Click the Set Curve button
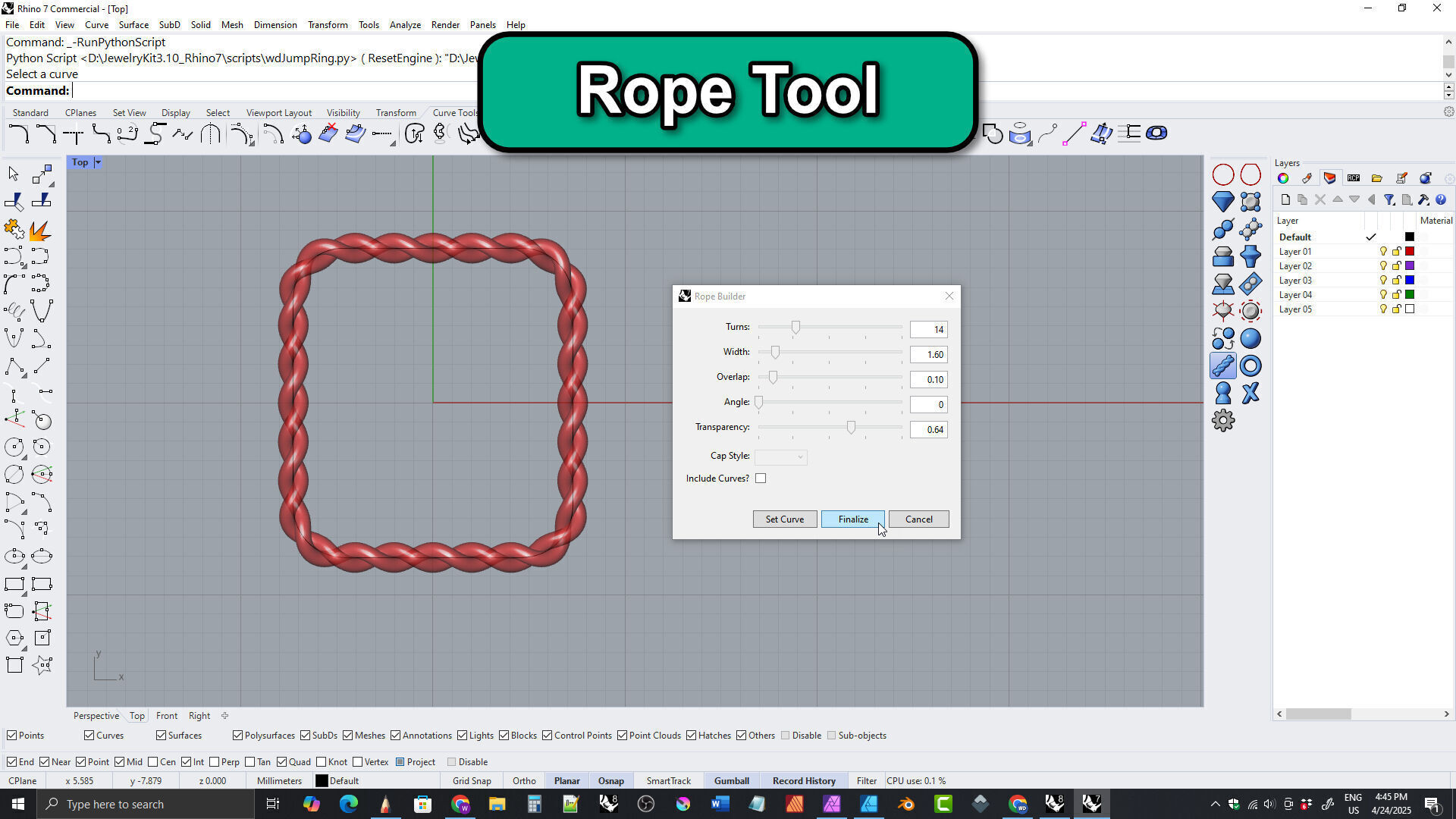 click(x=784, y=519)
